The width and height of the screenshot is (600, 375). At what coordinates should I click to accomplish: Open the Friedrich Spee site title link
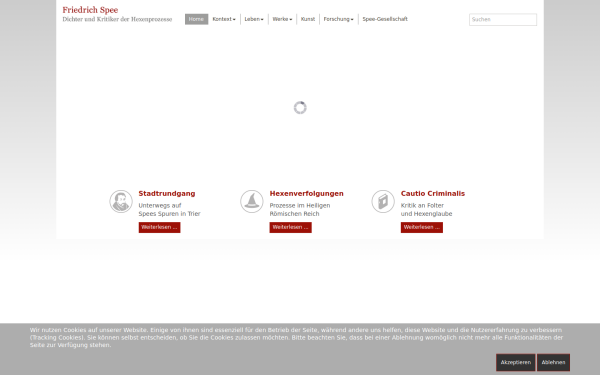click(90, 10)
